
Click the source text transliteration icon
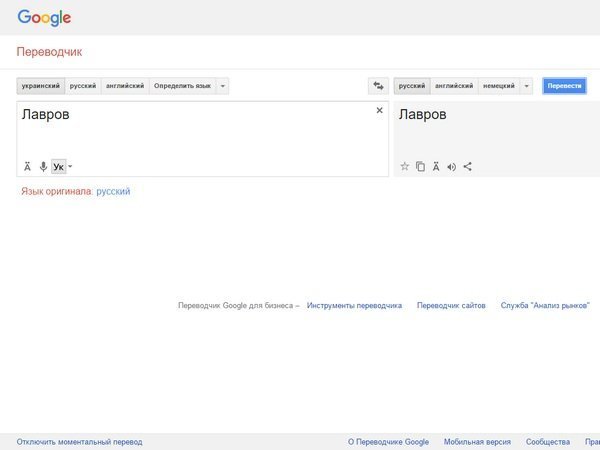(x=28, y=166)
